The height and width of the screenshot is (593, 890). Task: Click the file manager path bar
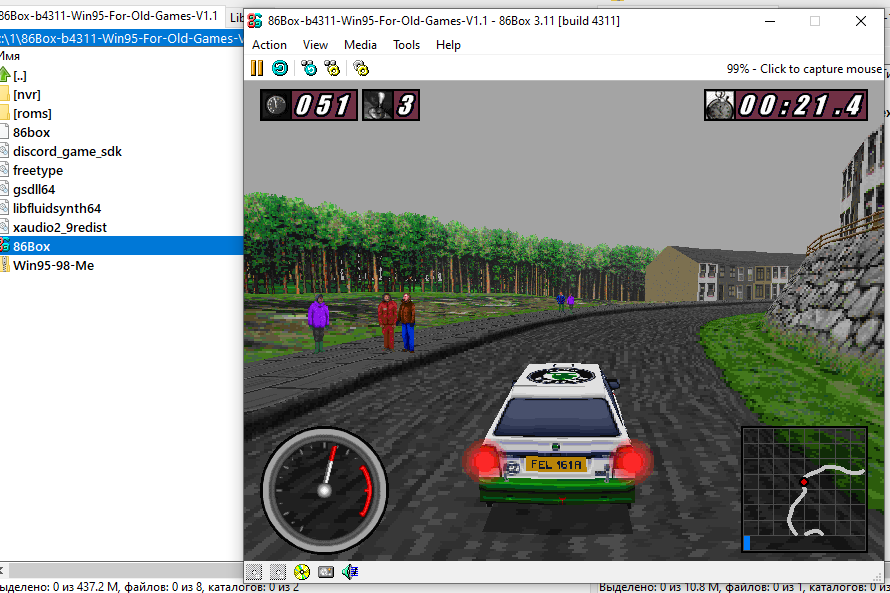click(121, 38)
